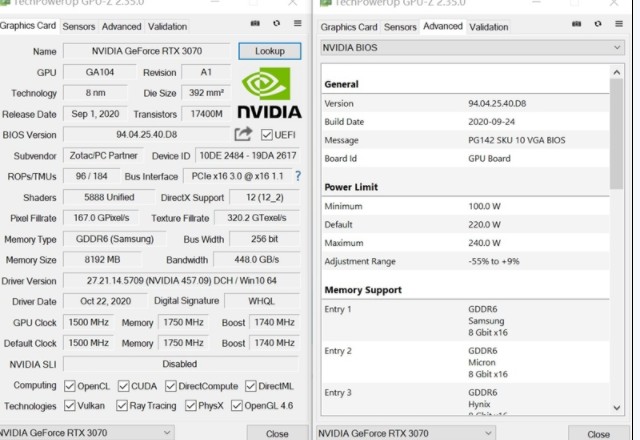Click Close button in the right window
Viewport: 640px width, 440px height.
pos(598,434)
